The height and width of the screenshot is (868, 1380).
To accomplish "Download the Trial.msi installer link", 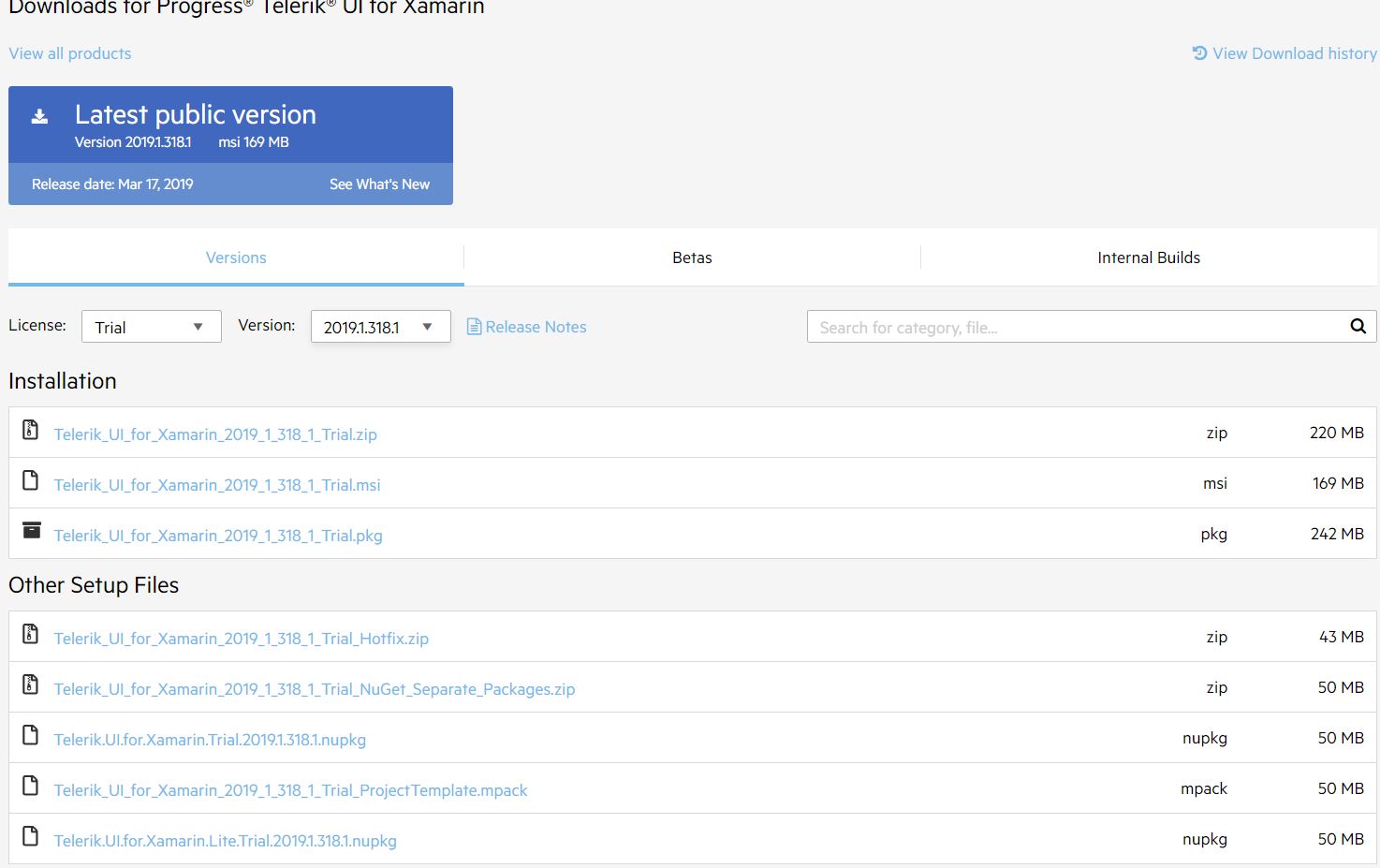I will point(217,485).
